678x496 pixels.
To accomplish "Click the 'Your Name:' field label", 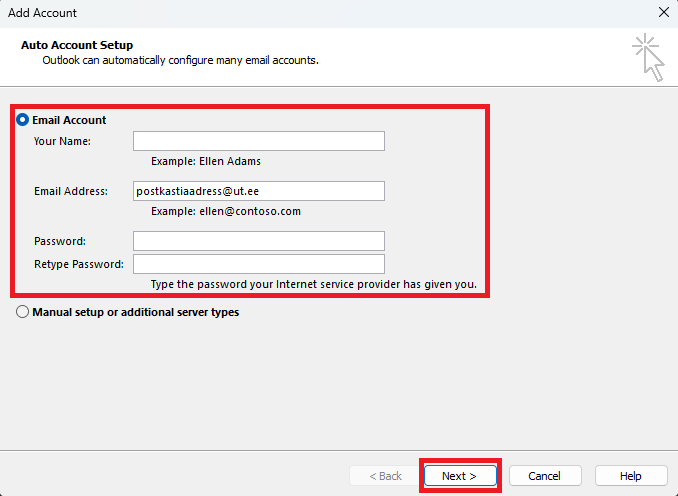I will (62, 141).
